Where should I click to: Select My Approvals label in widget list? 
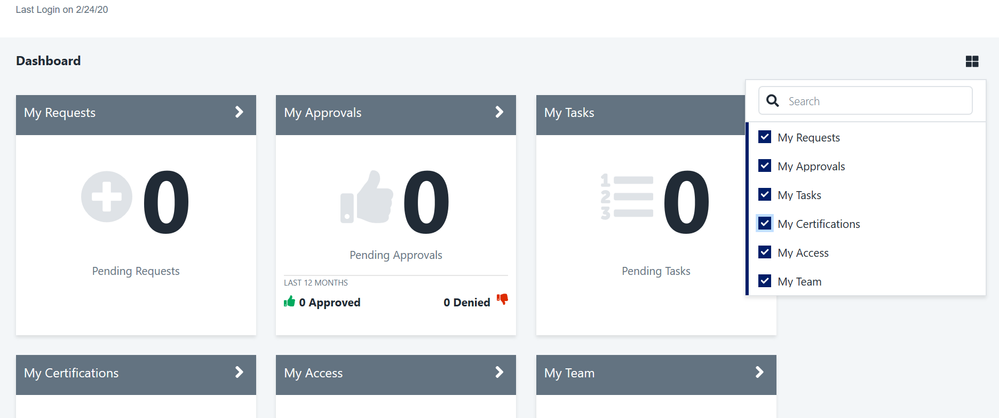point(811,166)
